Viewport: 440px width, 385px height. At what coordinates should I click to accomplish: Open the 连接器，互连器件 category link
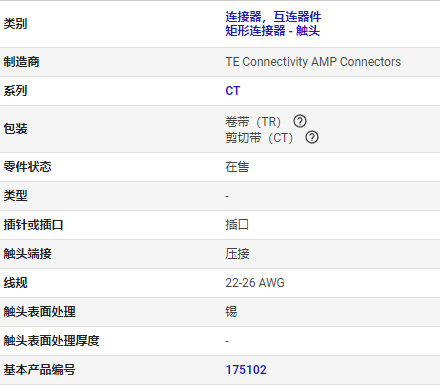pyautogui.click(x=273, y=16)
